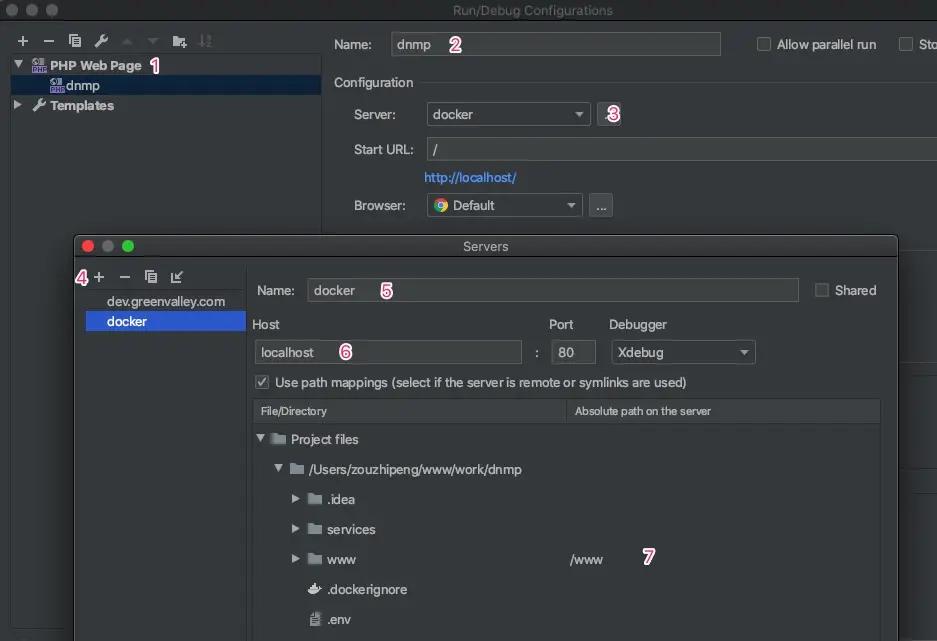
Task: Copy configuration icon in Run/Debug toolbar
Action: (x=75, y=41)
